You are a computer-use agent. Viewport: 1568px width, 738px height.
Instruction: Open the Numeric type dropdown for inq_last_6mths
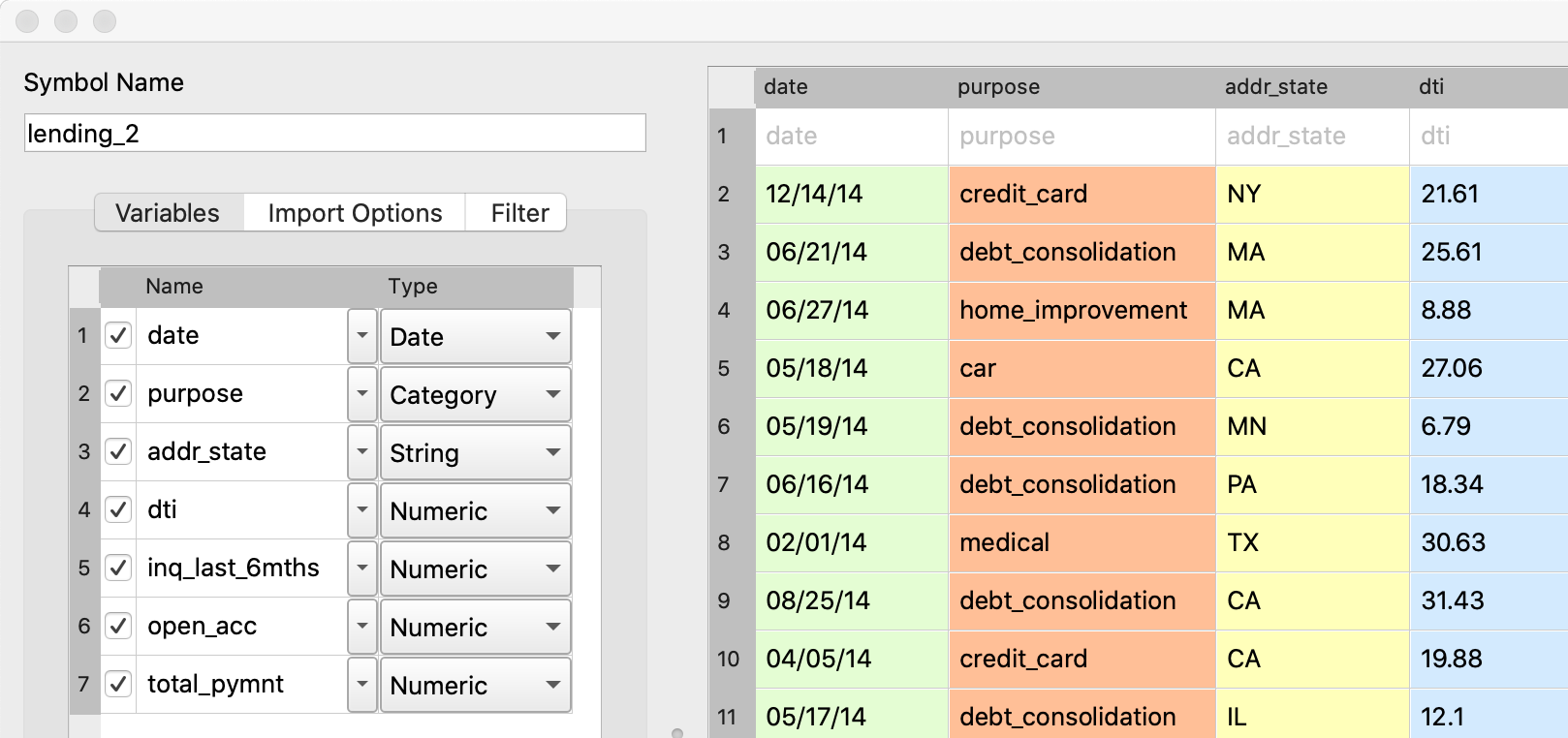click(x=475, y=569)
